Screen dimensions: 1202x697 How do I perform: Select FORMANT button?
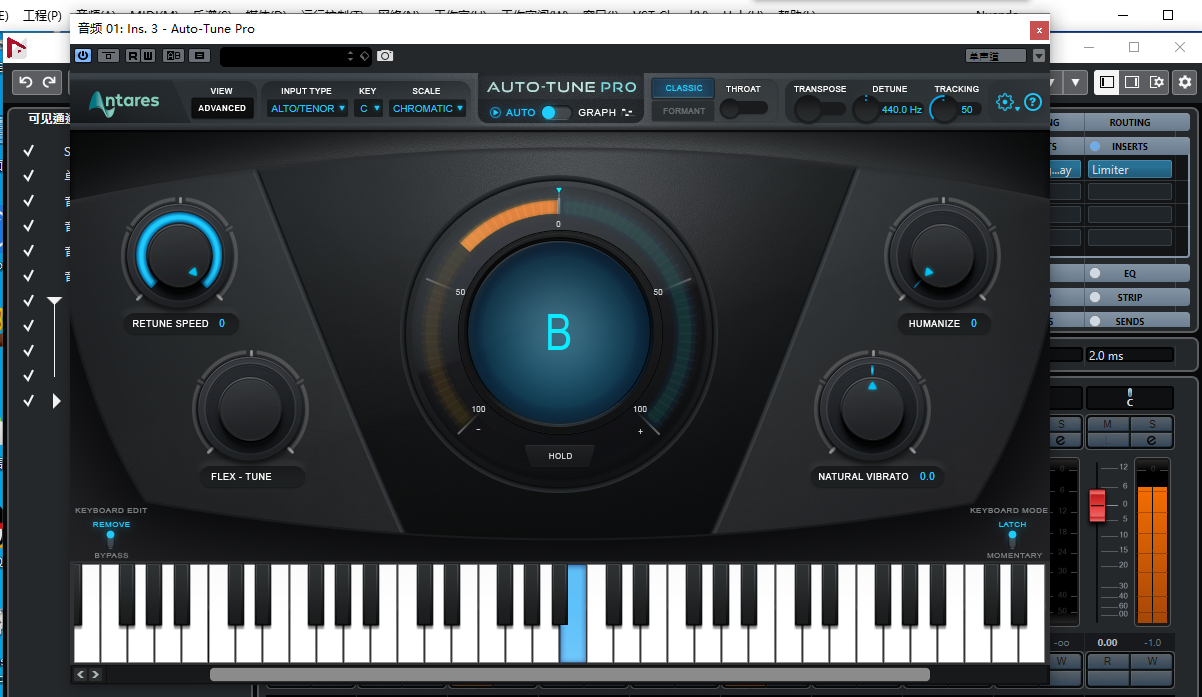pos(684,111)
